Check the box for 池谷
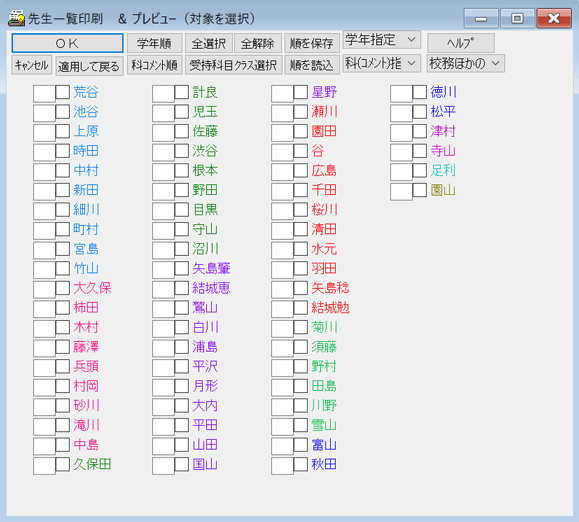The height and width of the screenshot is (522, 579). pos(62,111)
